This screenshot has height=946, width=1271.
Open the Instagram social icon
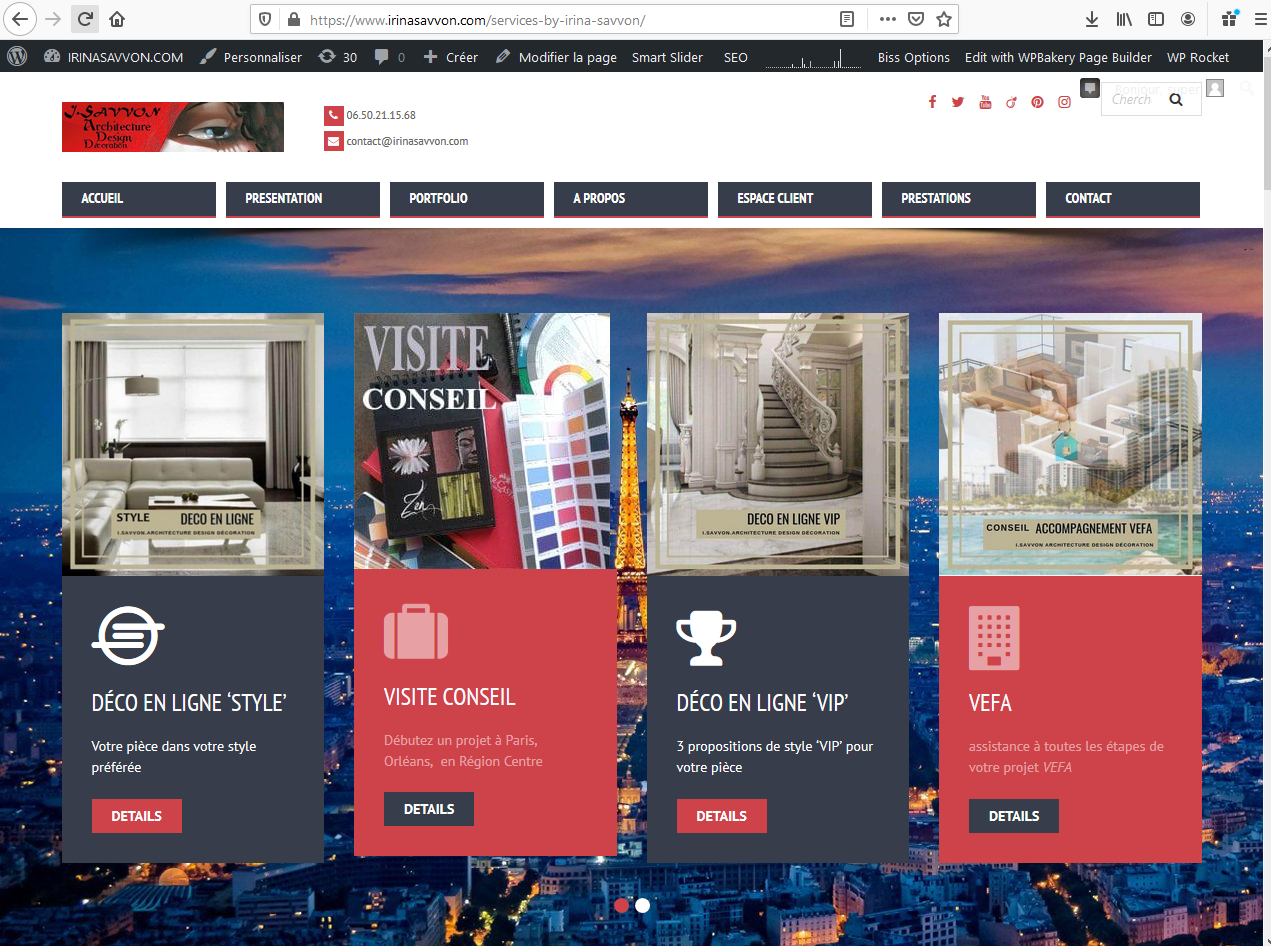pos(1065,101)
